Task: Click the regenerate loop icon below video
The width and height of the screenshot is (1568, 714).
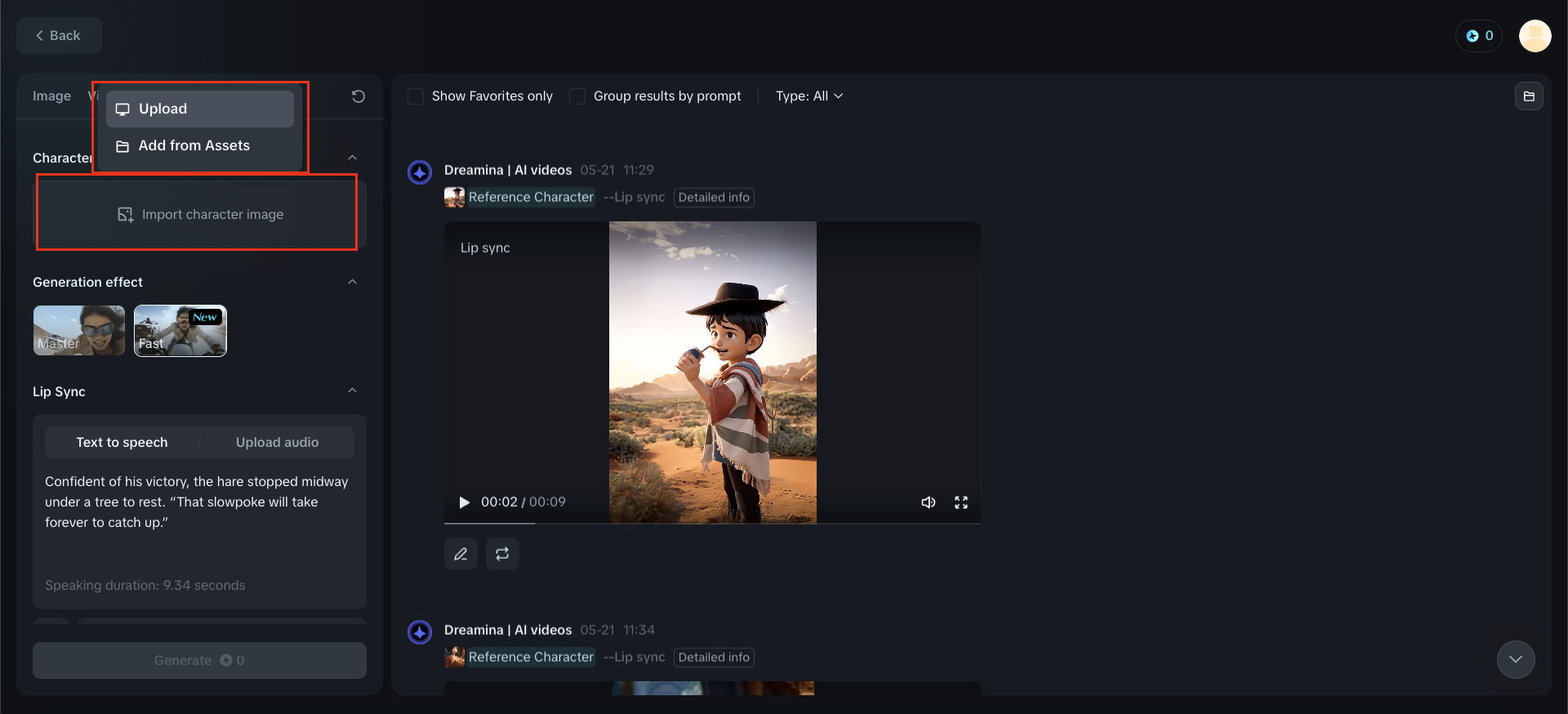Action: coord(502,554)
